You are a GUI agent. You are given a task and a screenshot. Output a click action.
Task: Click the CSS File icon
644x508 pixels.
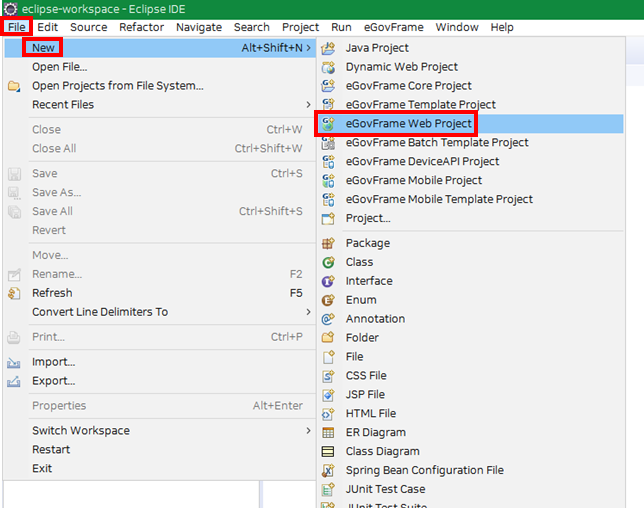click(328, 375)
